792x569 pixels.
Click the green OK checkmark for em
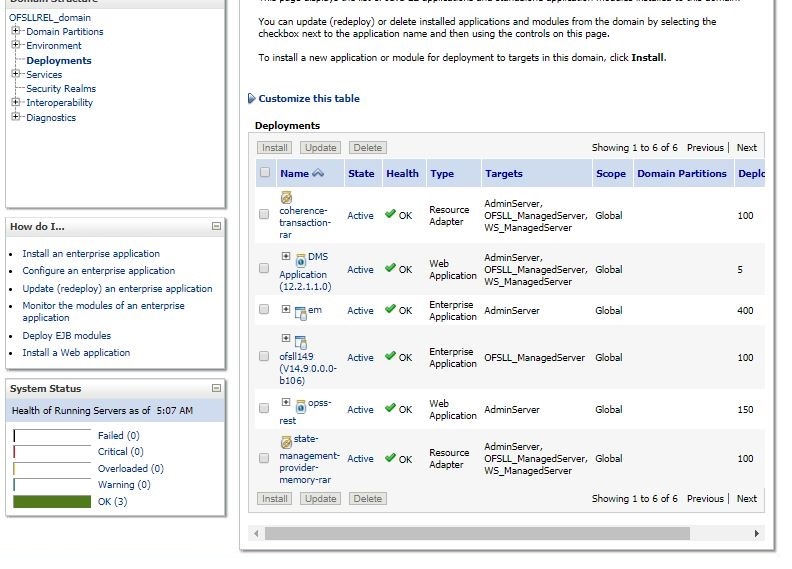(390, 309)
